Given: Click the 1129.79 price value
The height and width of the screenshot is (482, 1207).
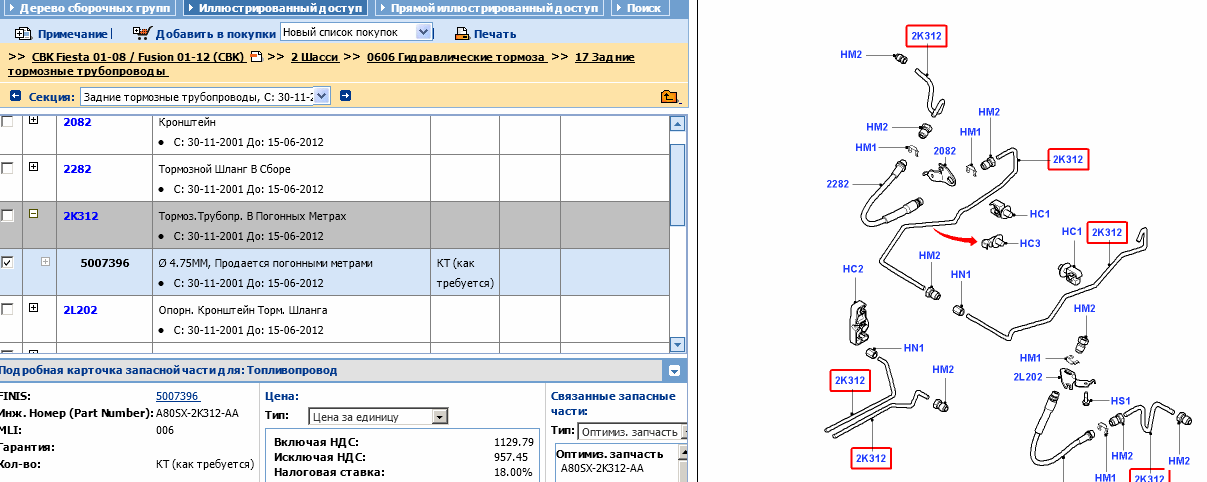Looking at the screenshot, I should tap(514, 441).
